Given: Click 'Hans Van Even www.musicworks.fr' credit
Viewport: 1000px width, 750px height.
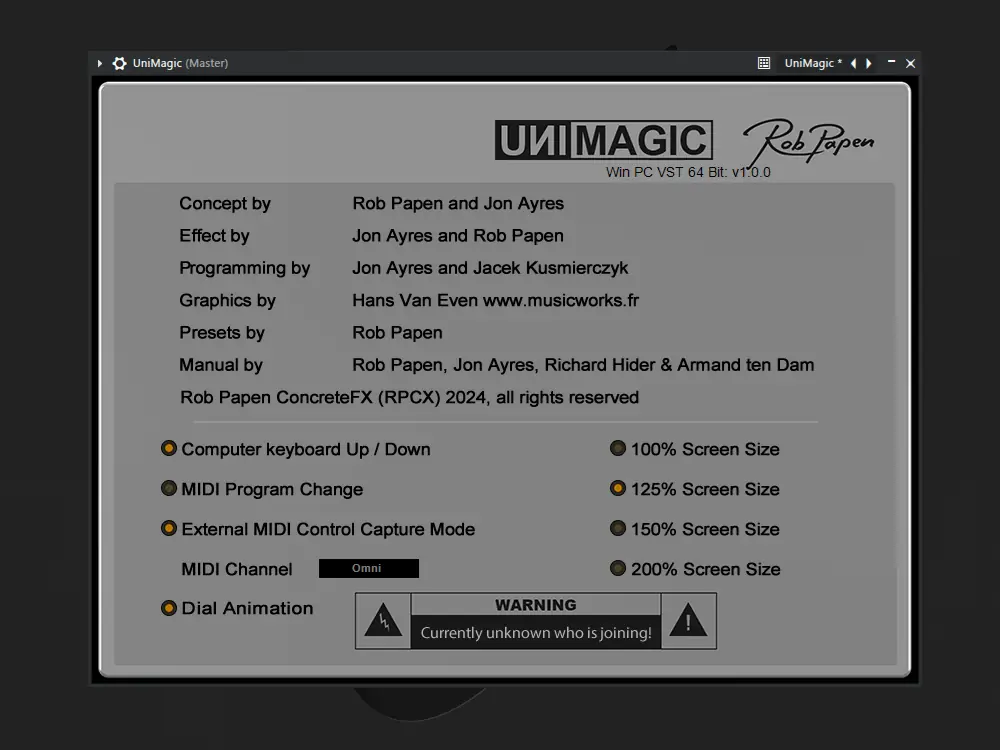Looking at the screenshot, I should (x=496, y=300).
